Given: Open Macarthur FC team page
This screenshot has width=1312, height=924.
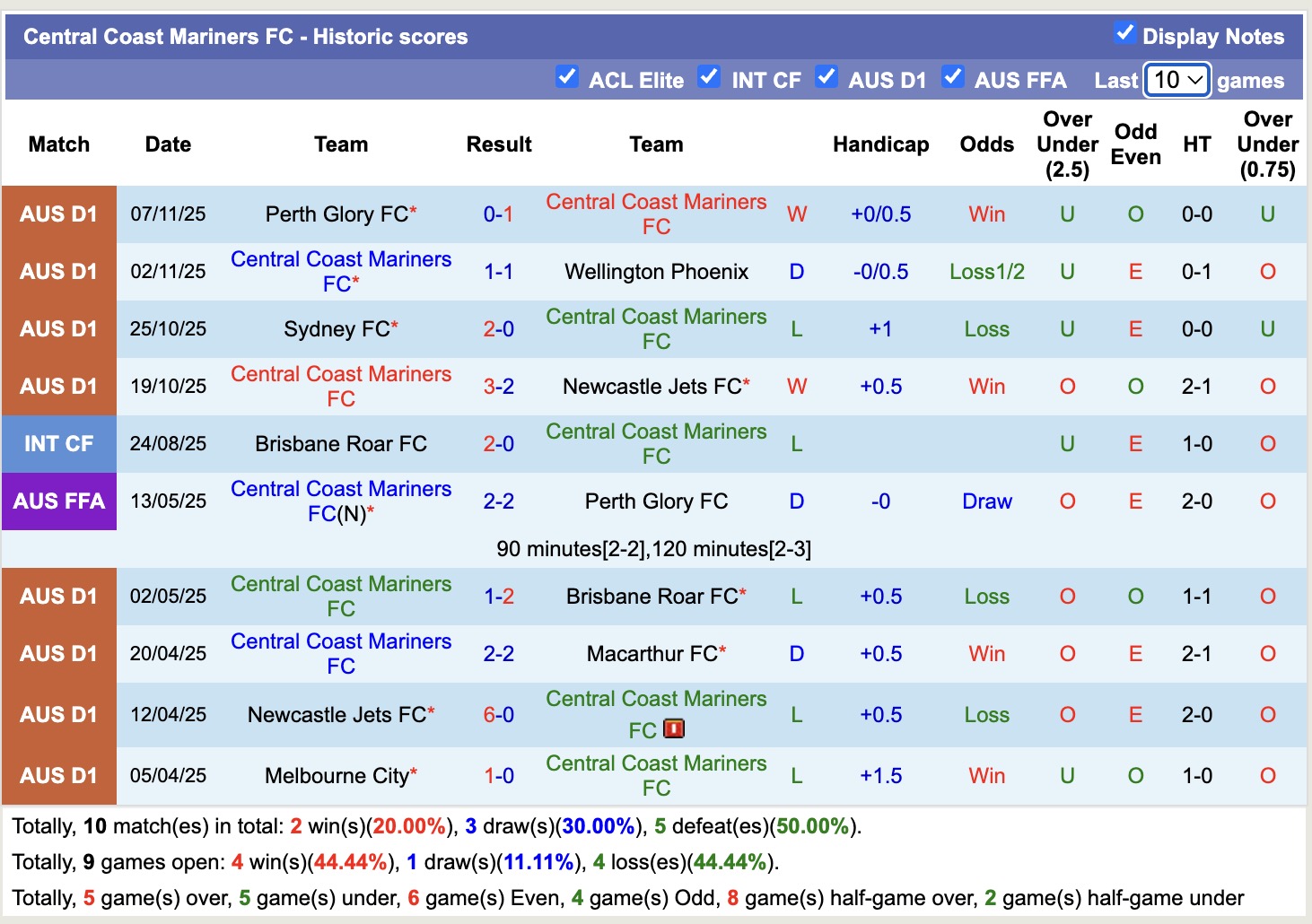Looking at the screenshot, I should point(652,654).
